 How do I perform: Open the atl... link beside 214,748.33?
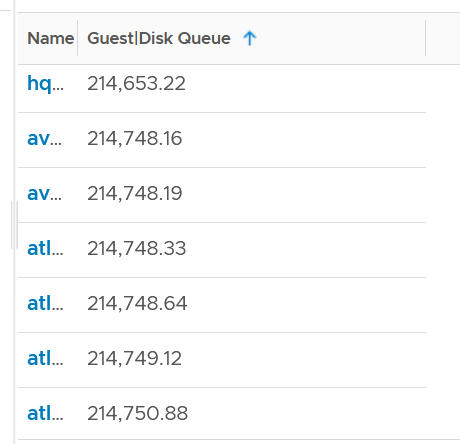click(x=45, y=248)
